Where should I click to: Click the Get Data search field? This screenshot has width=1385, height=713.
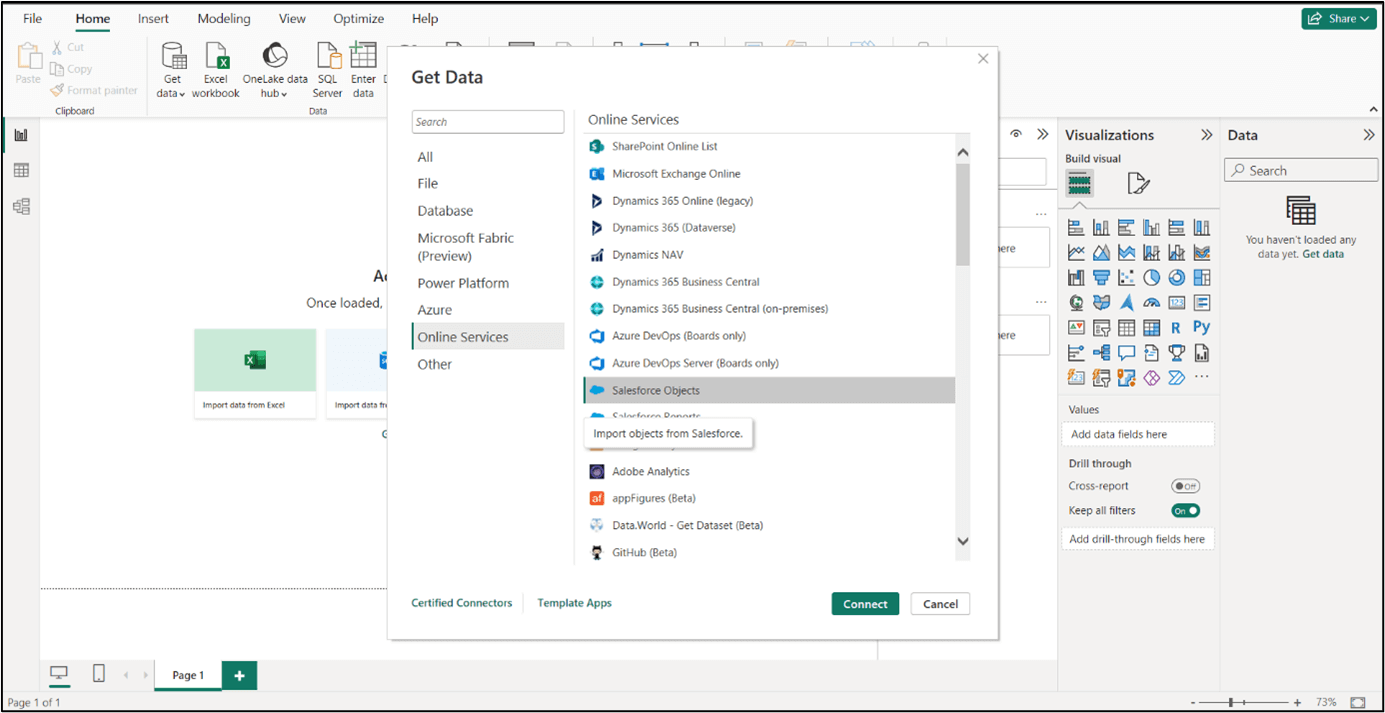tap(488, 122)
